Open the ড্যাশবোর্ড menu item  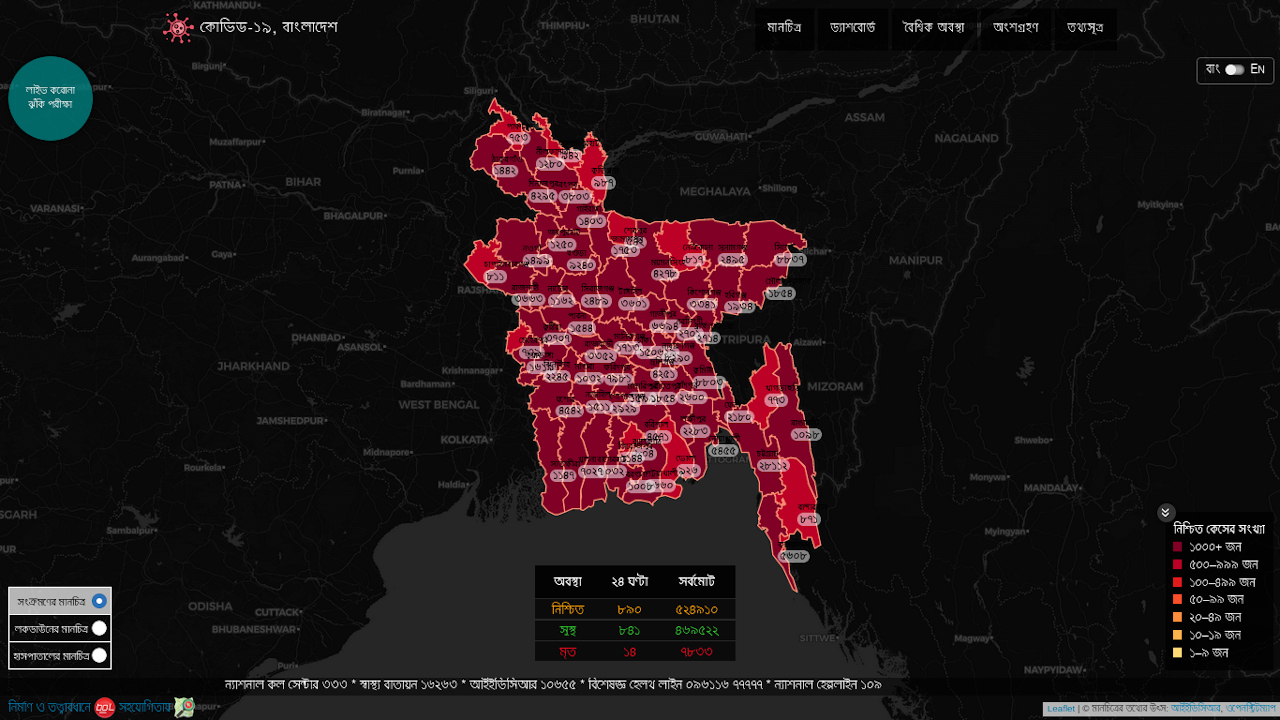852,28
